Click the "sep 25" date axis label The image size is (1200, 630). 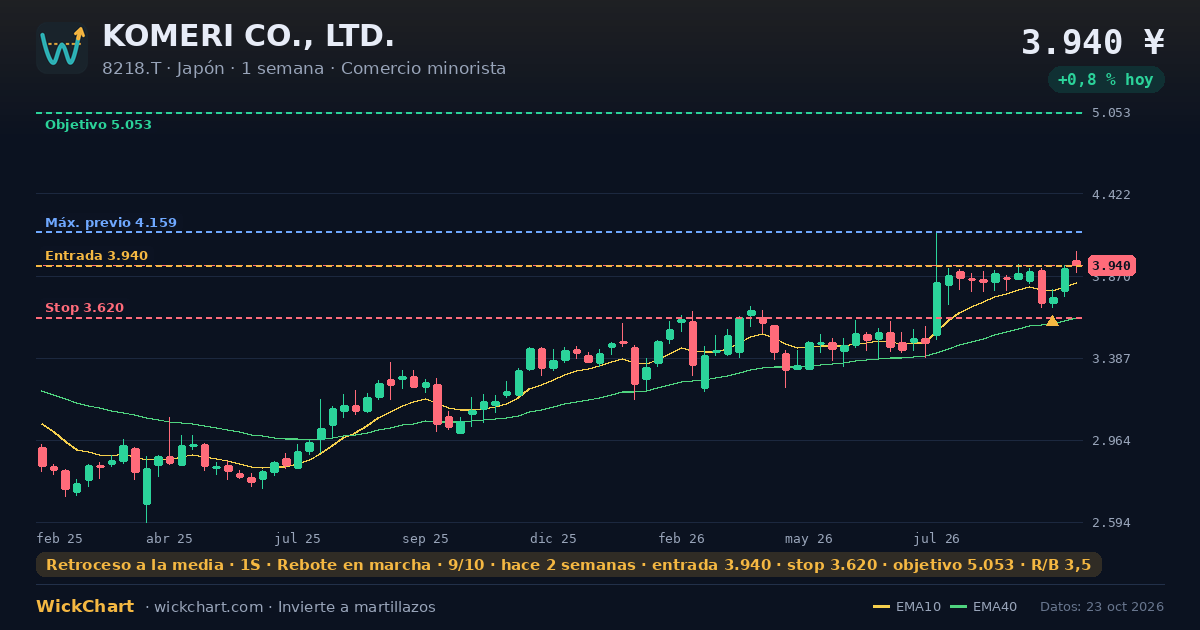[426, 539]
